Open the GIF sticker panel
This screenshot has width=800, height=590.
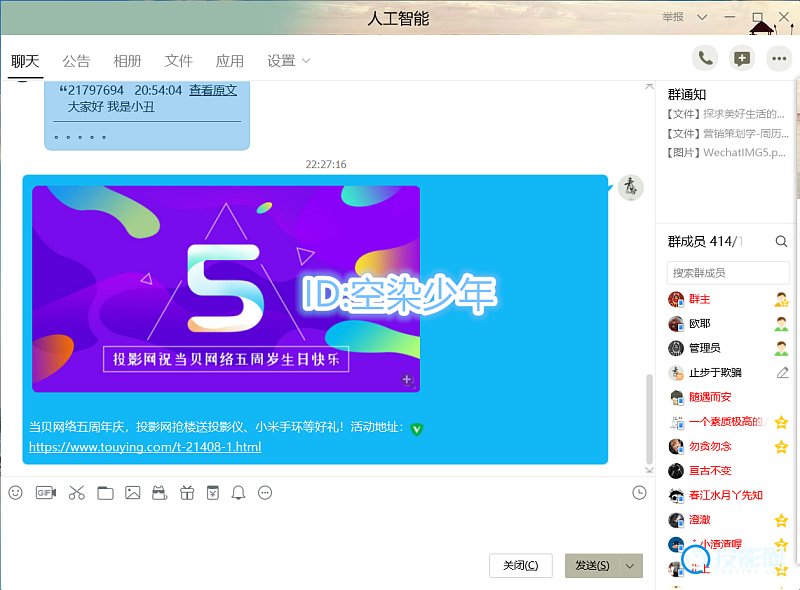coord(46,493)
